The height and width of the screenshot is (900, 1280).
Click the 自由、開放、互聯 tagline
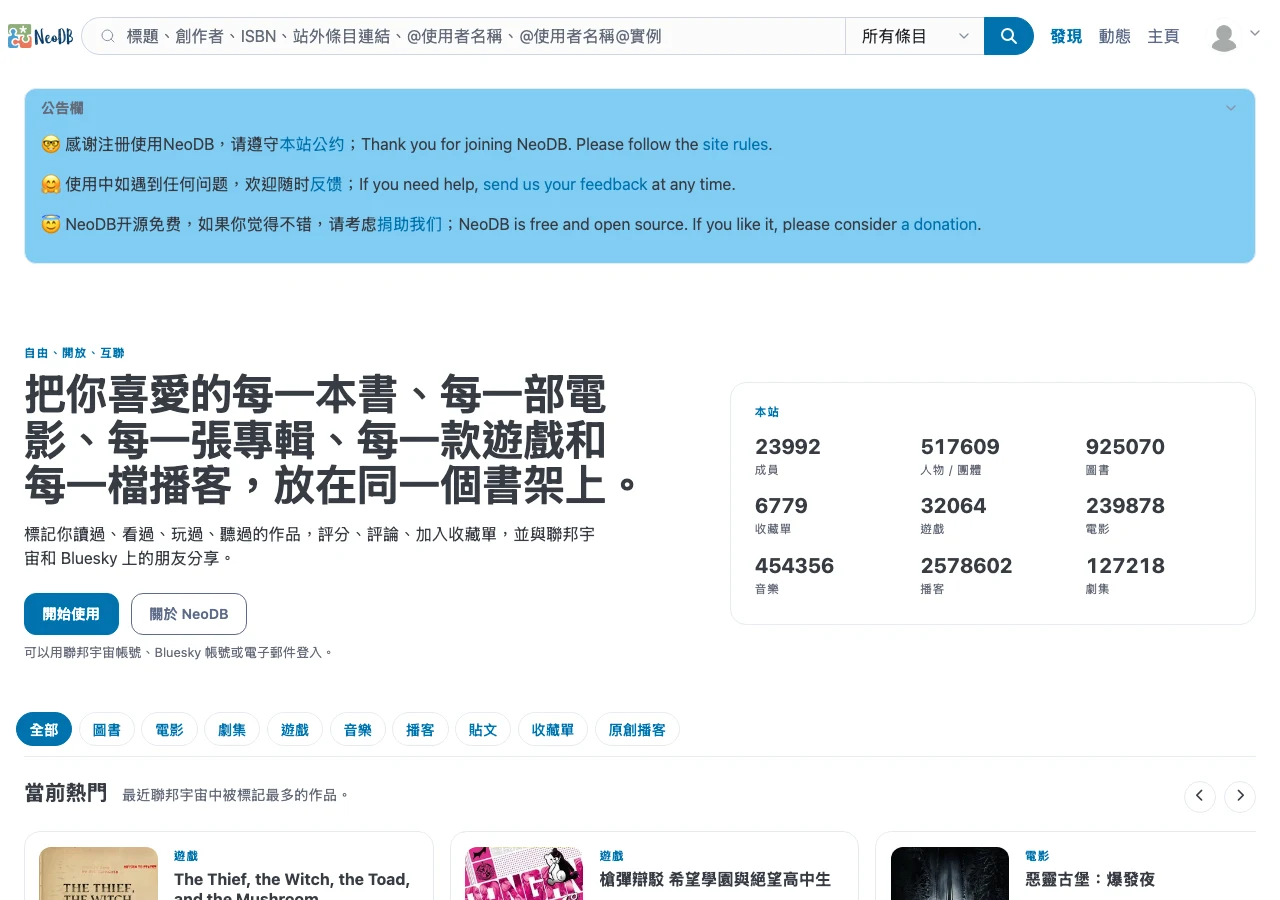click(74, 353)
